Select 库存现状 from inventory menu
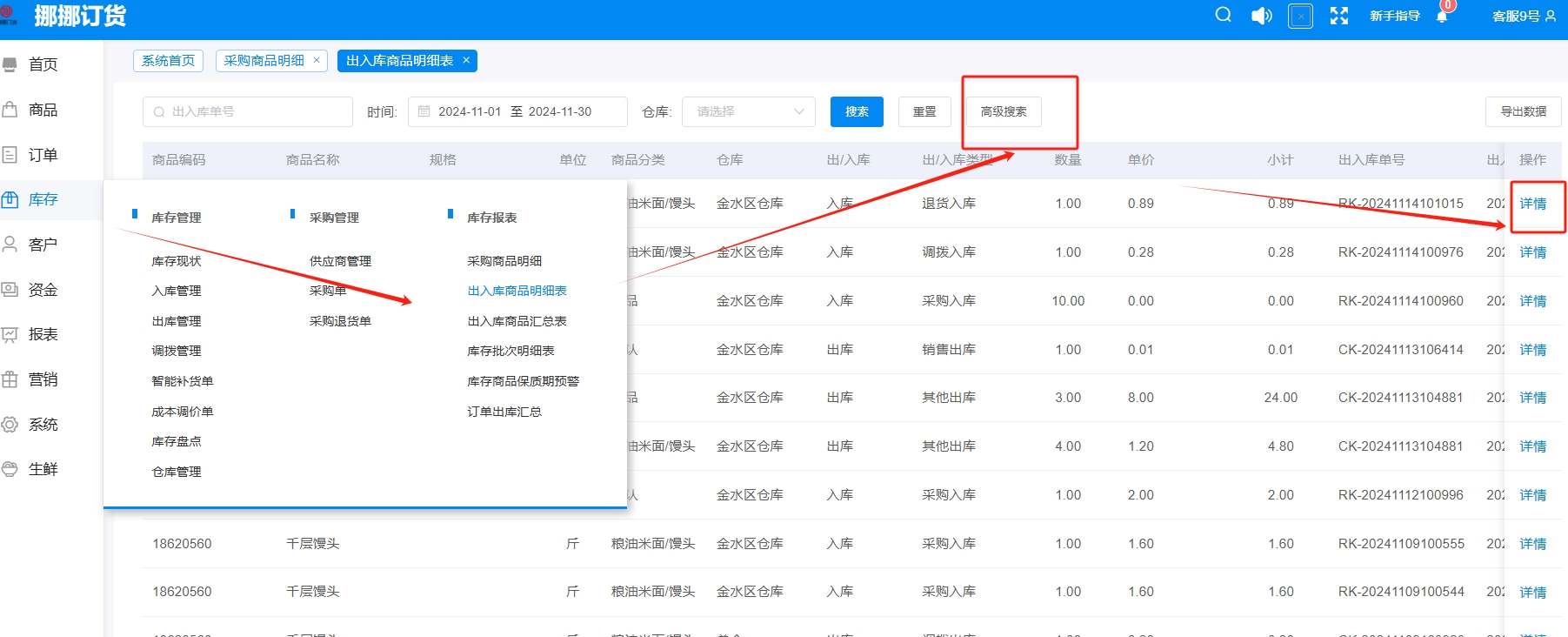 pyautogui.click(x=176, y=261)
